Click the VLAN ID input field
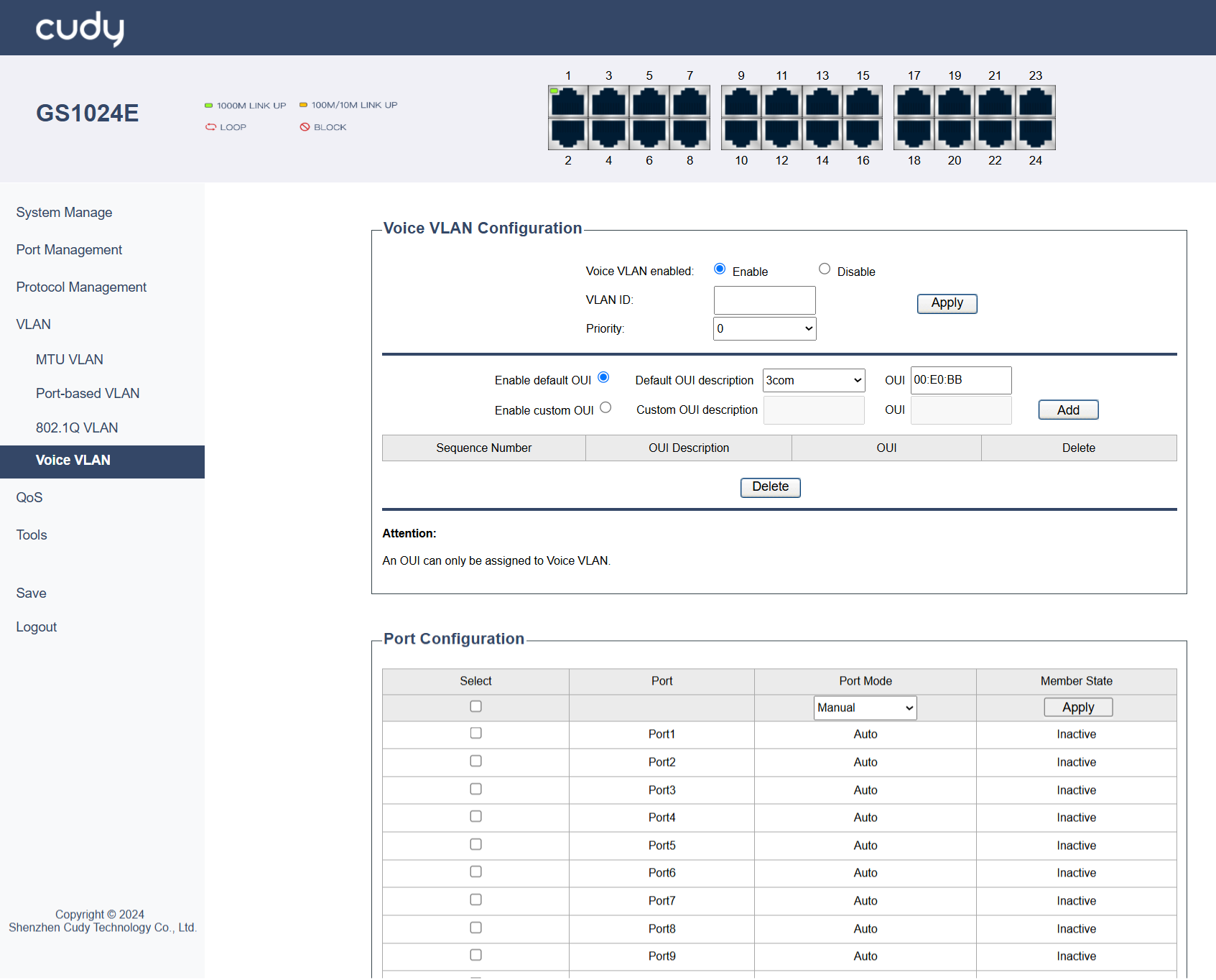The height and width of the screenshot is (980, 1216). pos(764,300)
